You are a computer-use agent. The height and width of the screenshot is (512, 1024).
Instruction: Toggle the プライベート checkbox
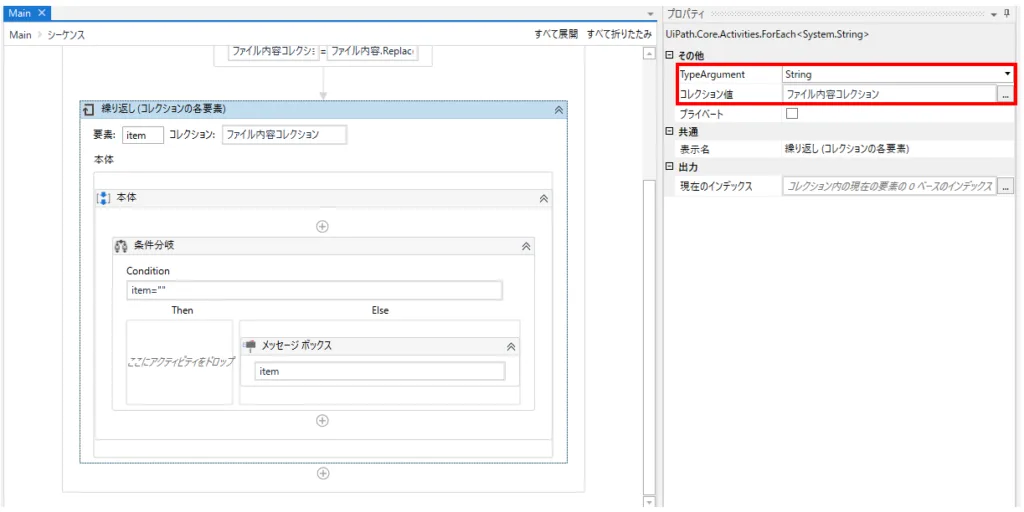tap(792, 113)
